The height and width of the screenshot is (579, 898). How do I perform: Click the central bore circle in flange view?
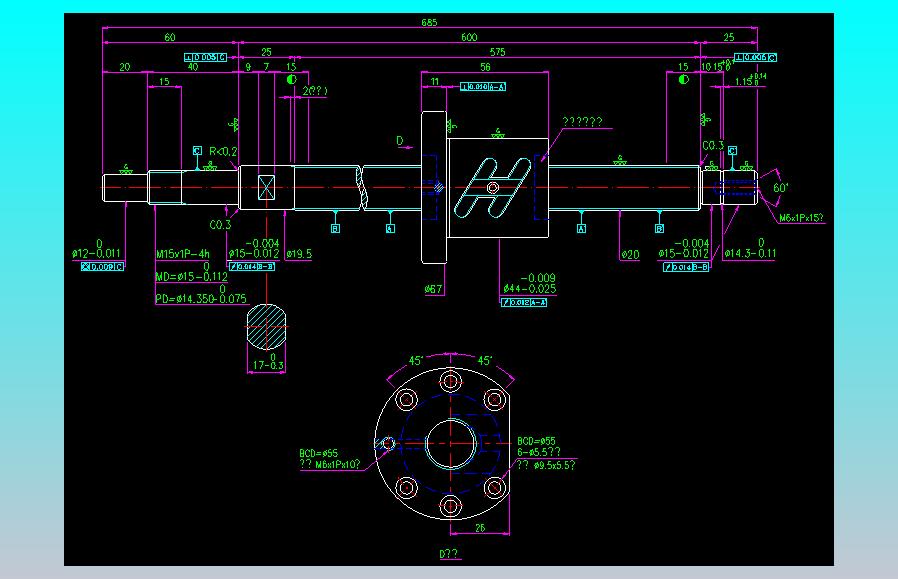(x=451, y=444)
